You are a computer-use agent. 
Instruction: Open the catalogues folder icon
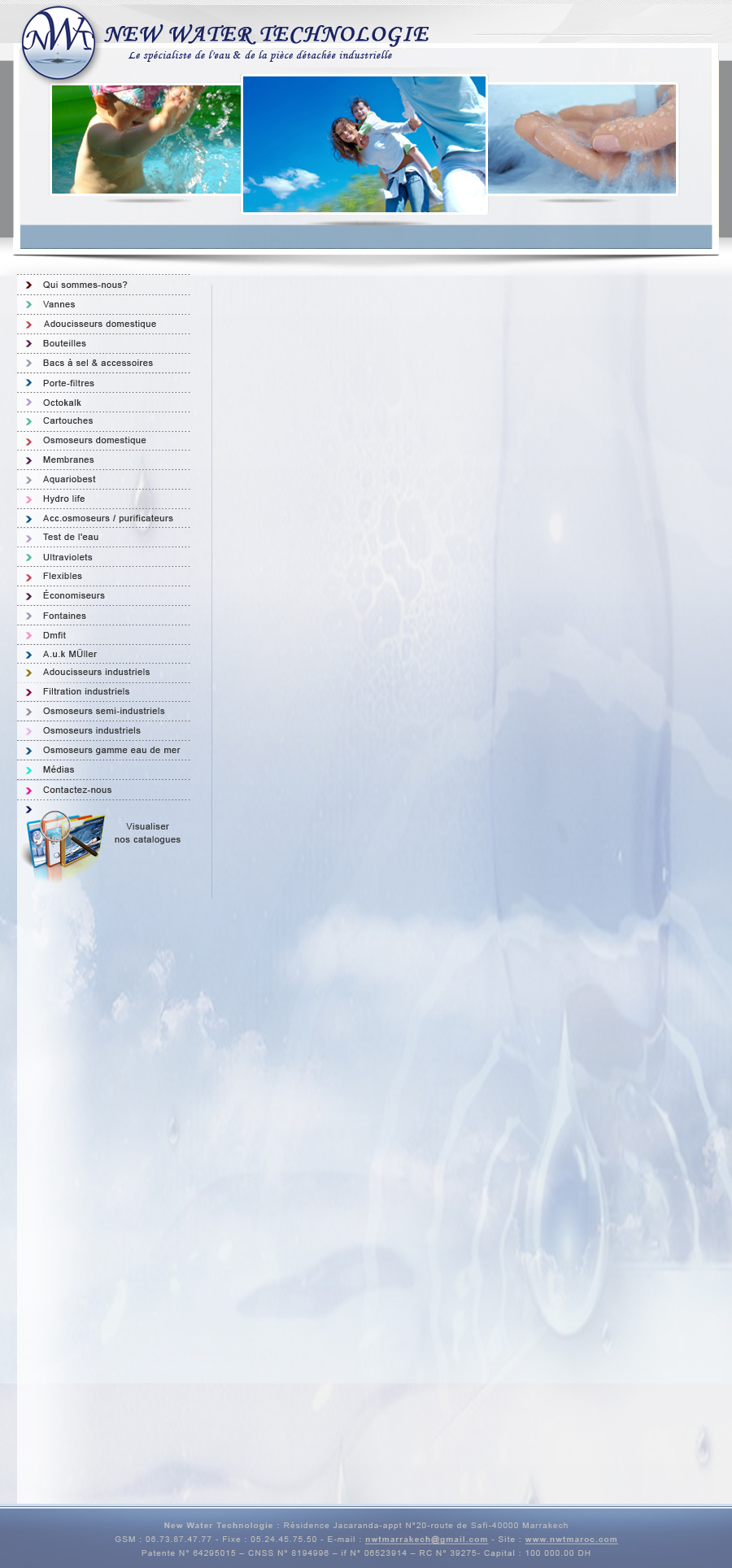coord(63,845)
